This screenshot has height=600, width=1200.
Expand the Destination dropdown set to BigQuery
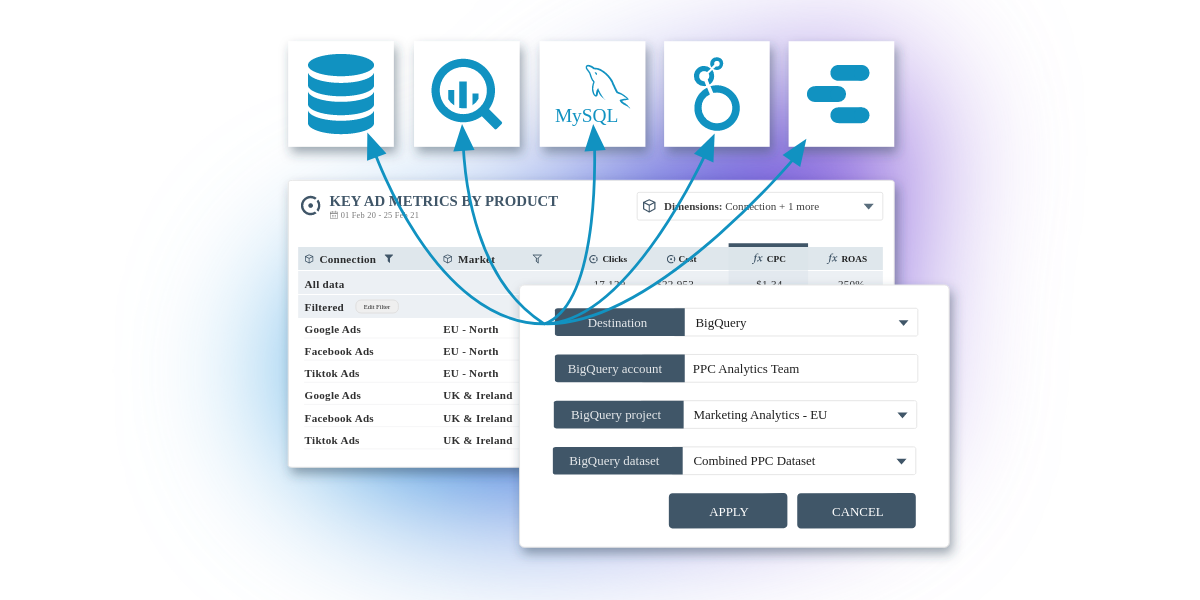click(801, 322)
